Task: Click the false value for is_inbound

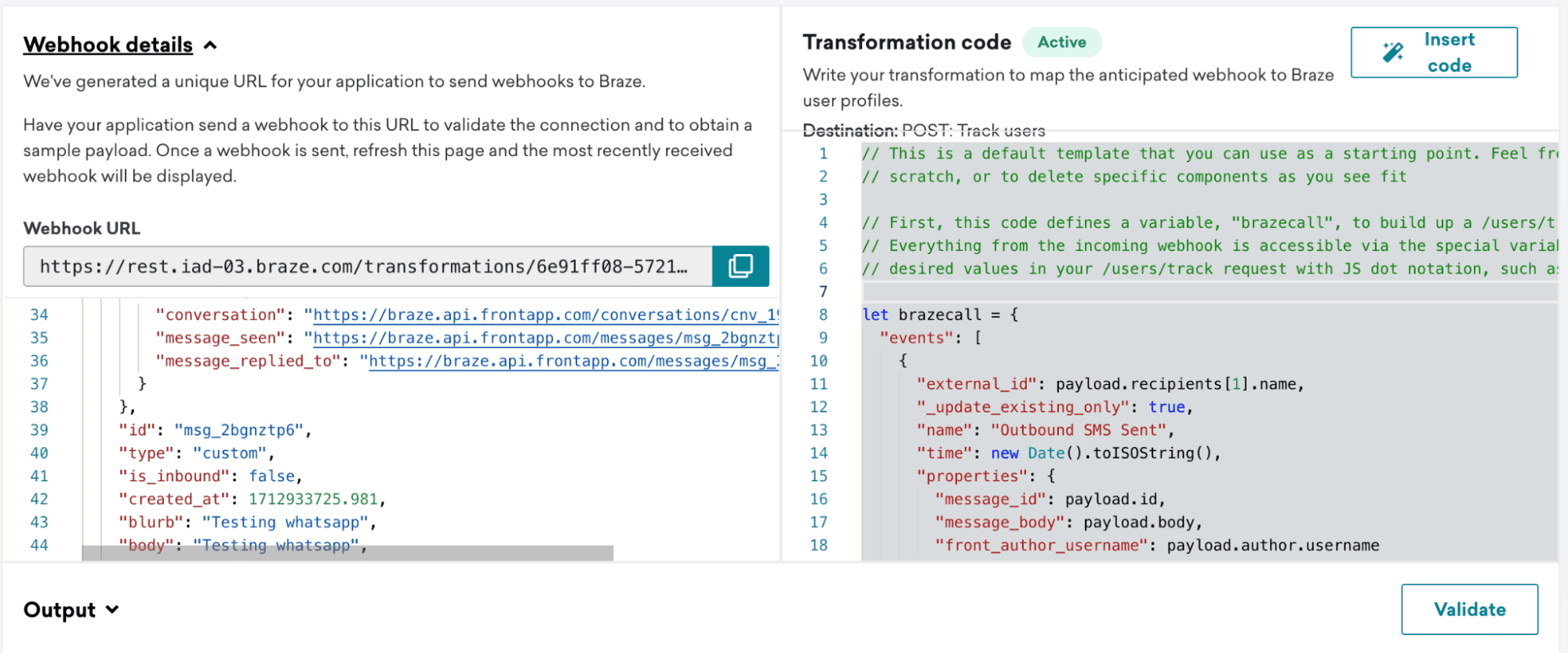Action: [271, 477]
